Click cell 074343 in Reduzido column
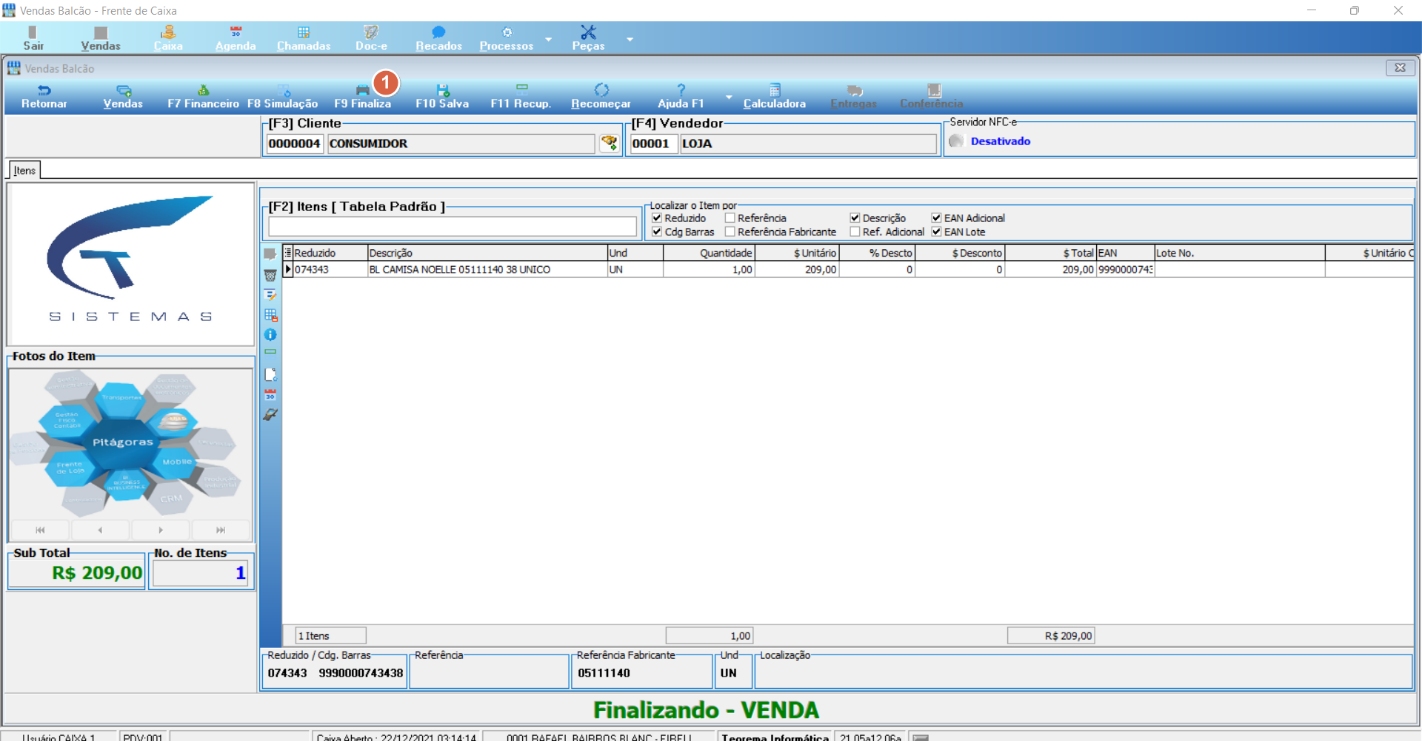 [x=329, y=270]
